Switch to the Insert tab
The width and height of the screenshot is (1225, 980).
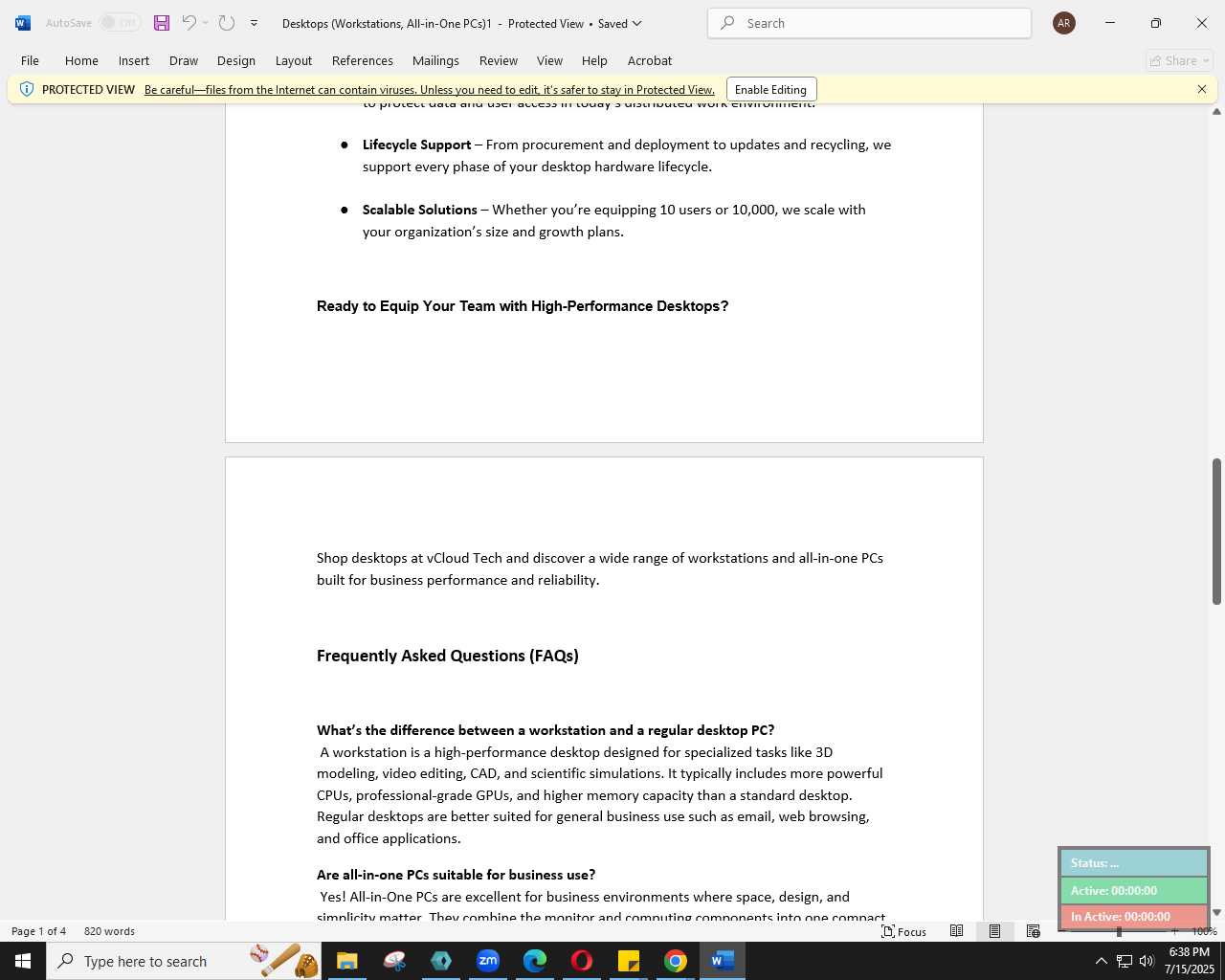click(134, 60)
